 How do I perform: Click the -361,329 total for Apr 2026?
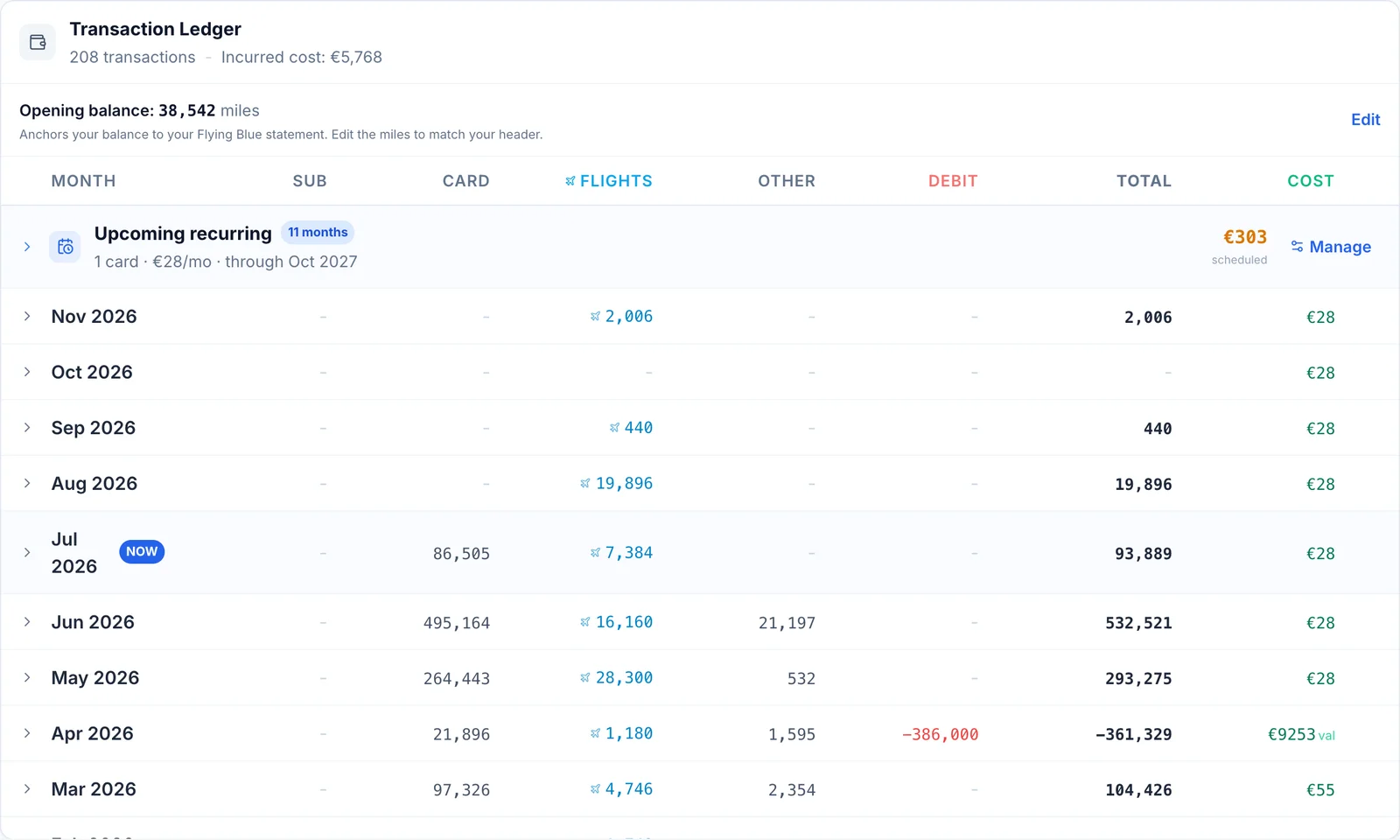point(1133,735)
